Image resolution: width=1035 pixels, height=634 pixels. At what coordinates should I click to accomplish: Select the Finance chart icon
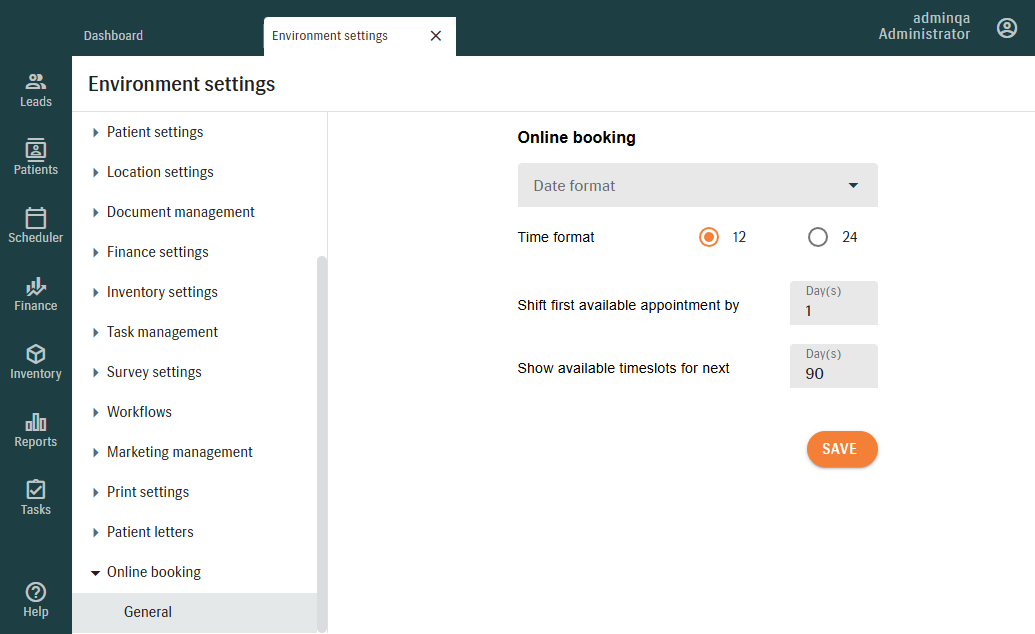[x=36, y=286]
